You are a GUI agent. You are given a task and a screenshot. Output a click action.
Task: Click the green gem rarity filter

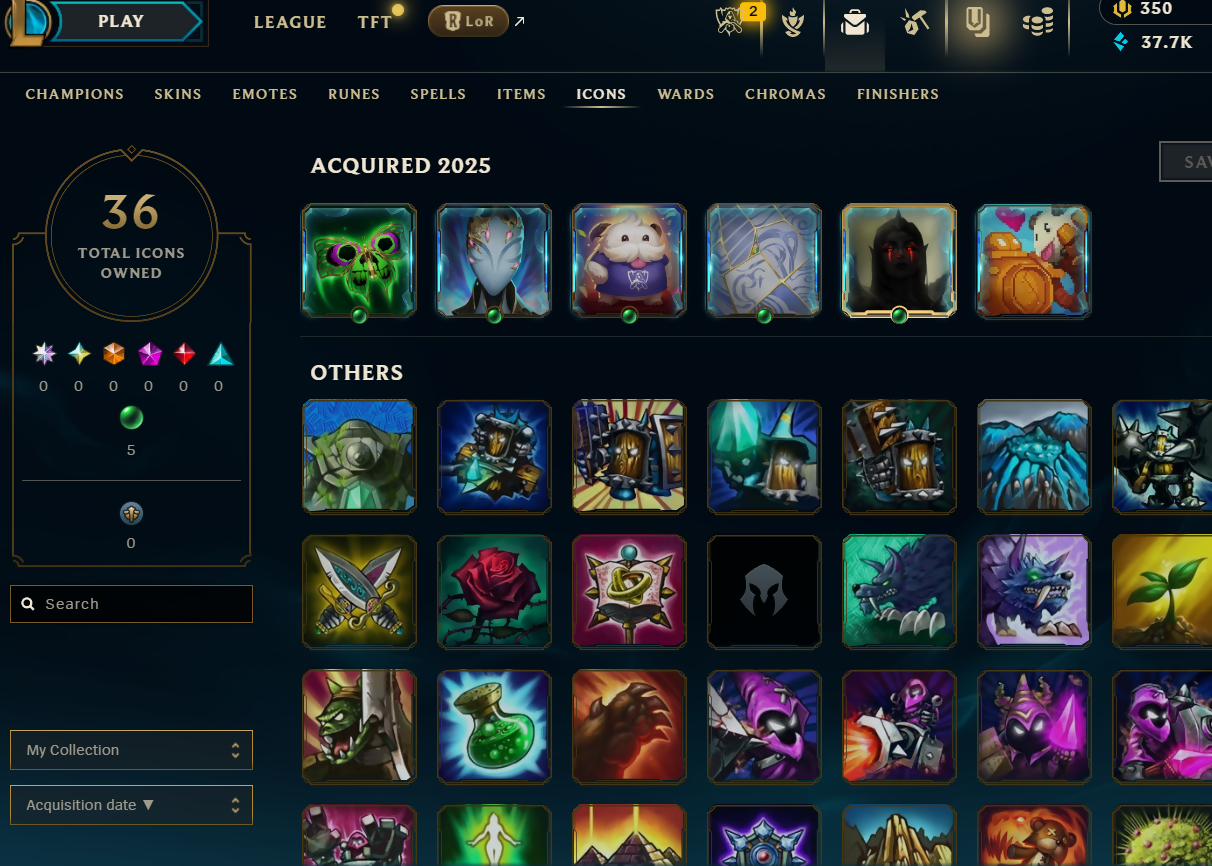[x=131, y=417]
